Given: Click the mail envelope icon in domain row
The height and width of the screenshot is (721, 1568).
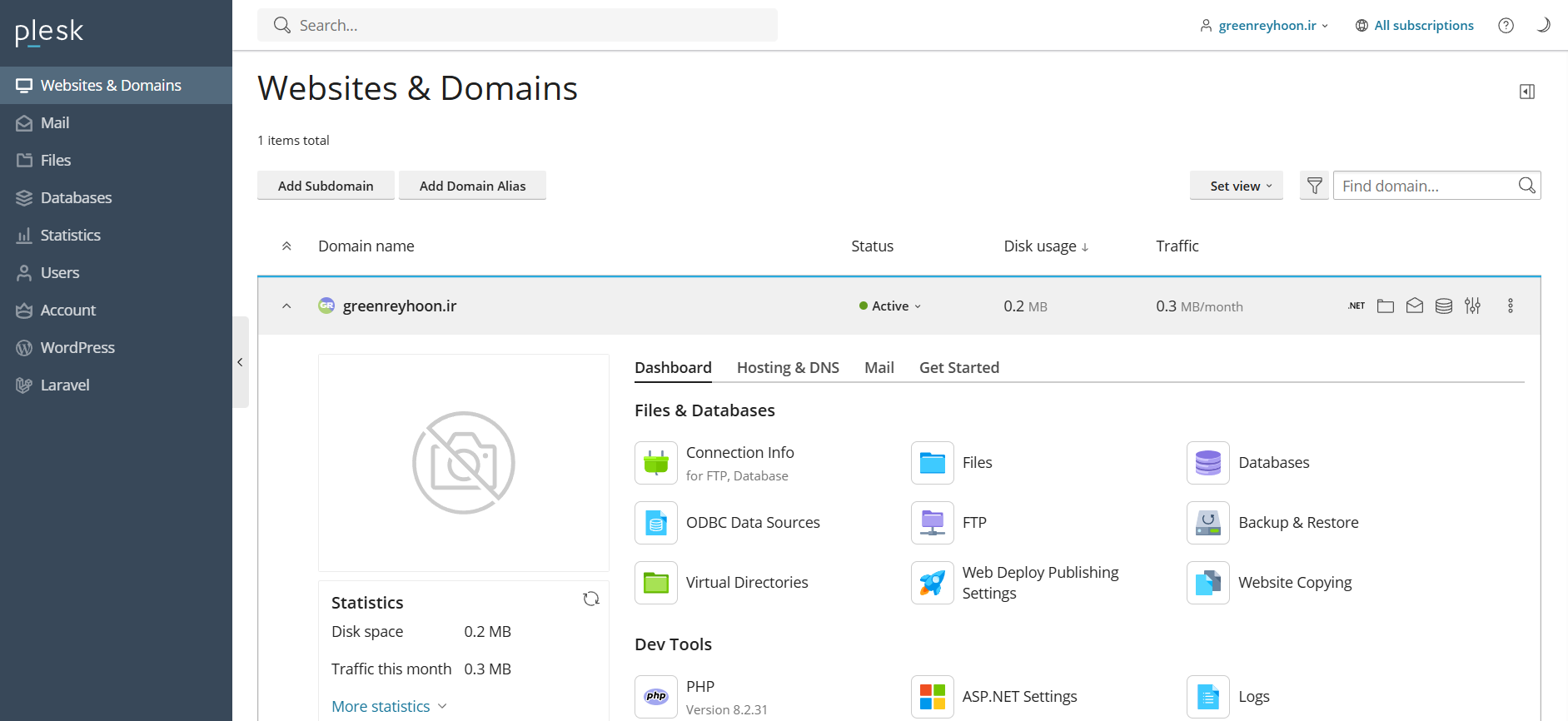Looking at the screenshot, I should tap(1415, 306).
